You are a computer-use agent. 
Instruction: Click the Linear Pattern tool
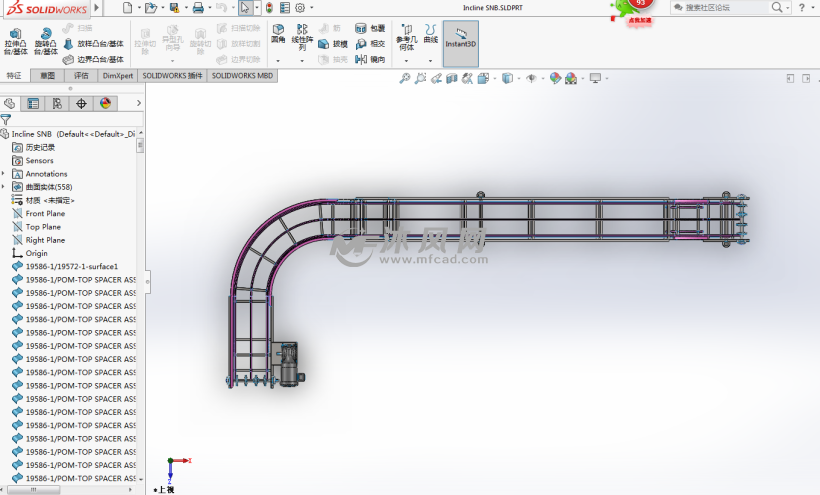point(302,37)
